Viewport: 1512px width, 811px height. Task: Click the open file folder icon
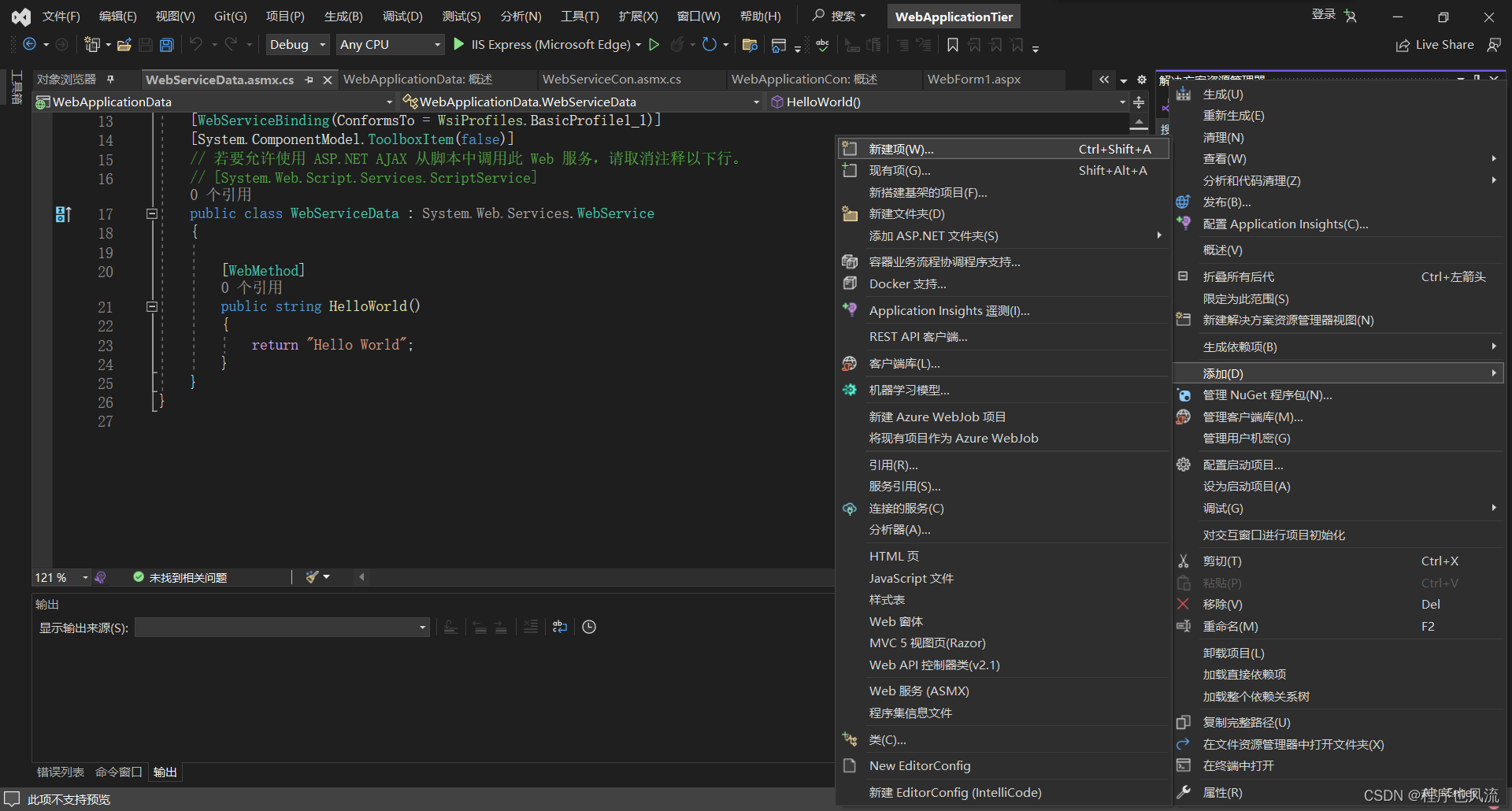pyautogui.click(x=124, y=45)
